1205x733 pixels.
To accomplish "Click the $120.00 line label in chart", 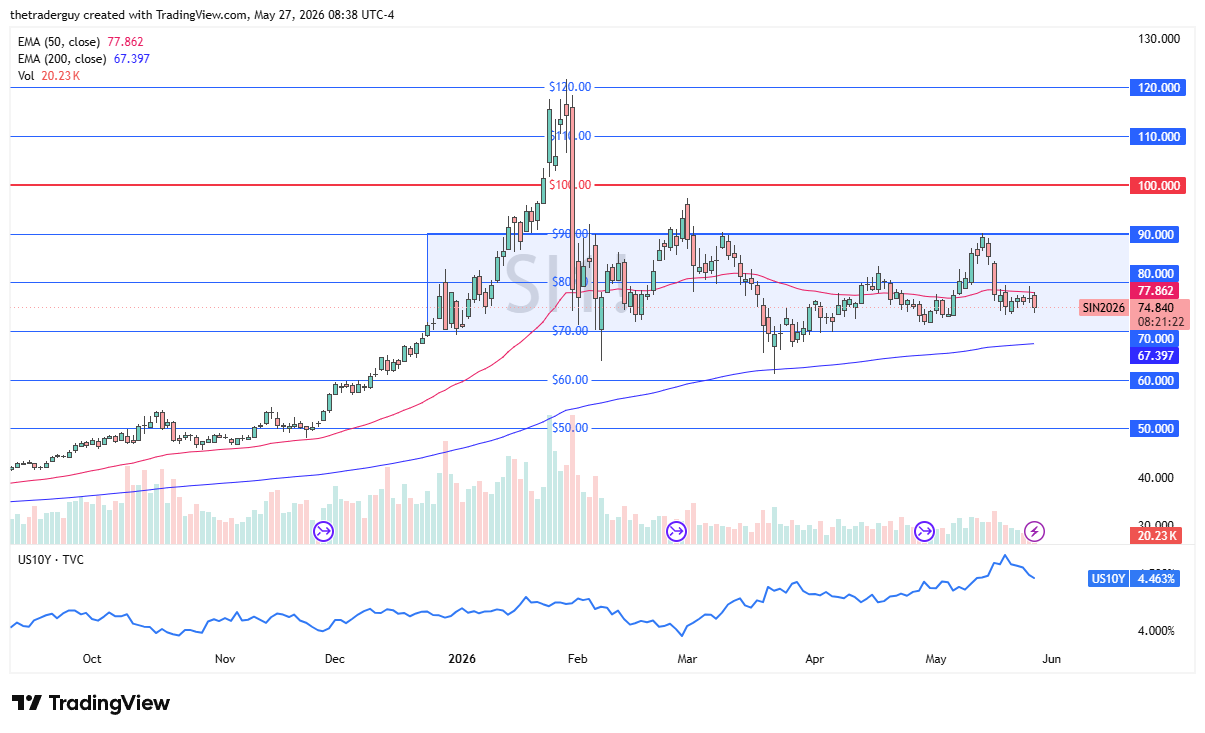I will coord(570,87).
